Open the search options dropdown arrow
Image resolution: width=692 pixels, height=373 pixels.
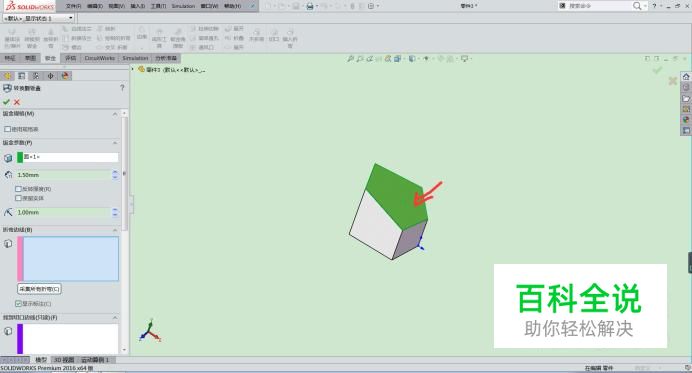(645, 6)
